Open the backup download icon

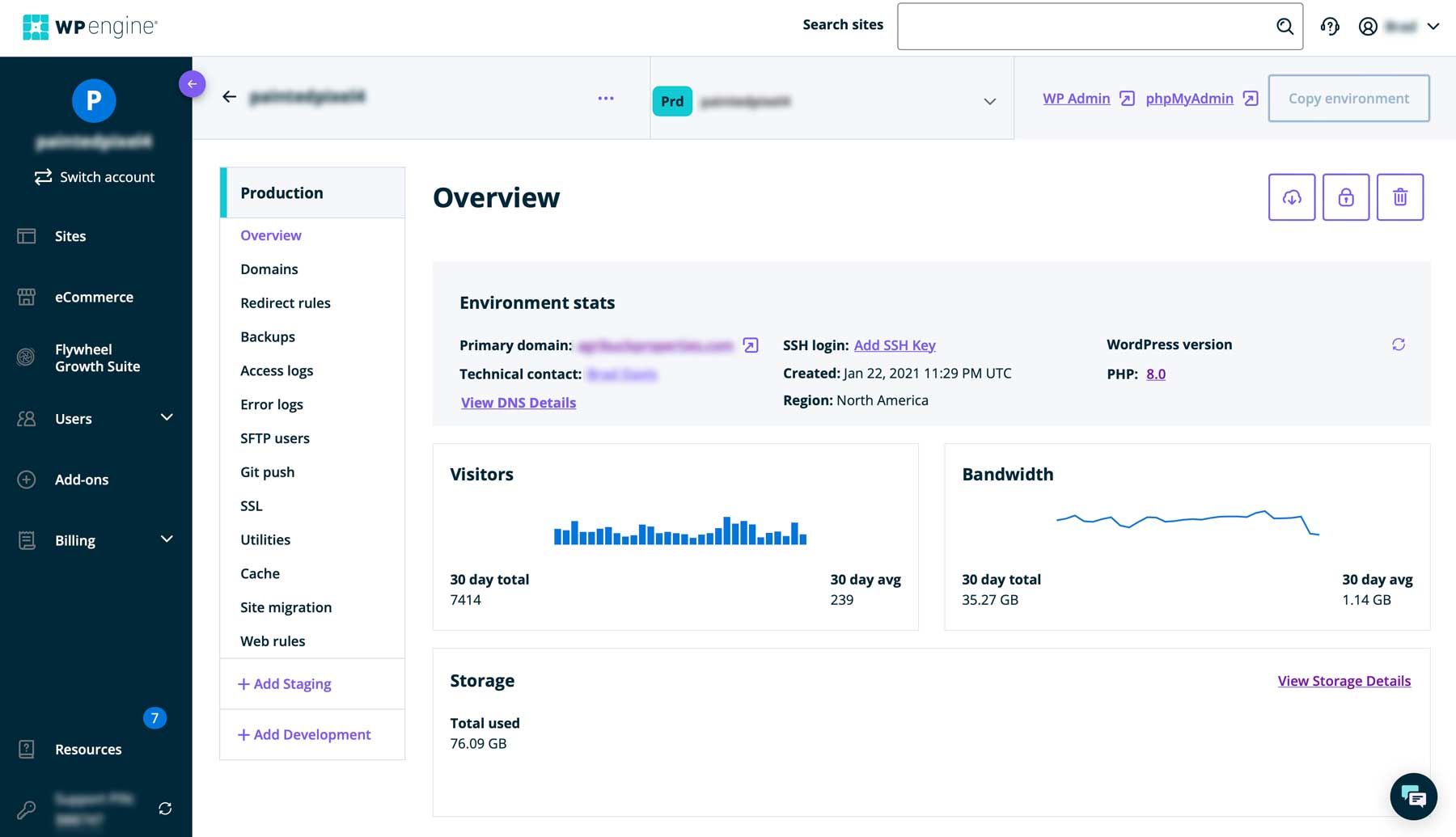click(x=1291, y=197)
